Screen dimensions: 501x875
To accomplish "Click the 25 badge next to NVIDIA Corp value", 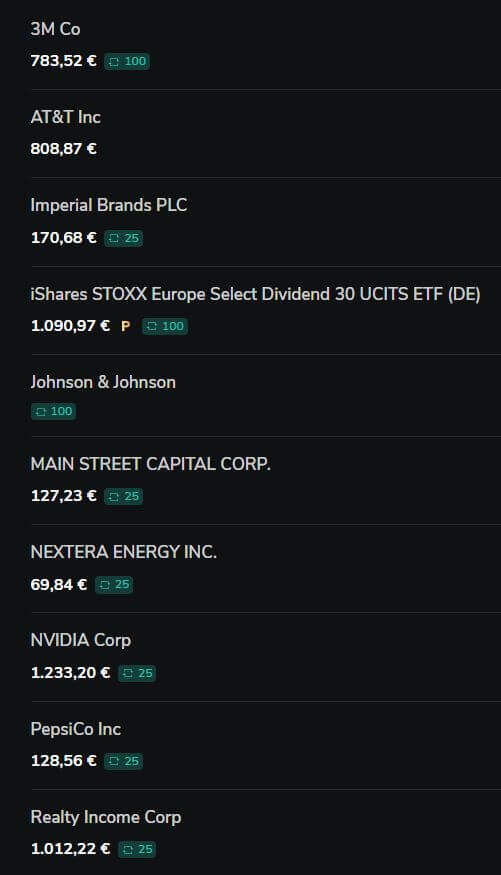I will coord(137,674).
